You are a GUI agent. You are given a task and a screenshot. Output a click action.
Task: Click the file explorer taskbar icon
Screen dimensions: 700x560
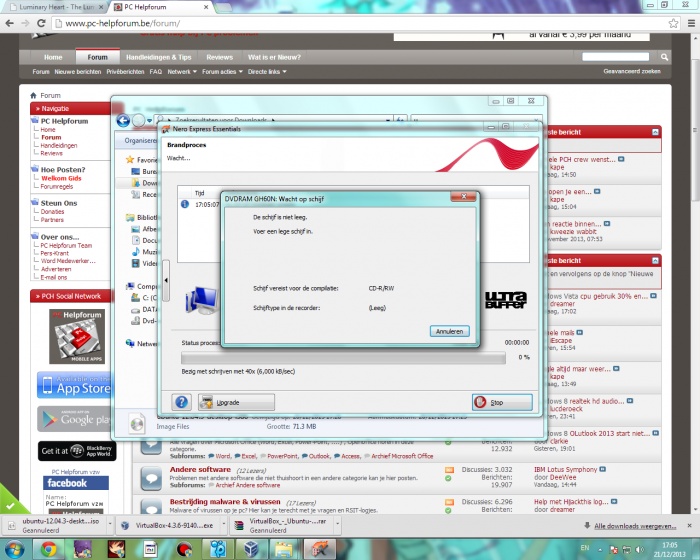(284, 549)
